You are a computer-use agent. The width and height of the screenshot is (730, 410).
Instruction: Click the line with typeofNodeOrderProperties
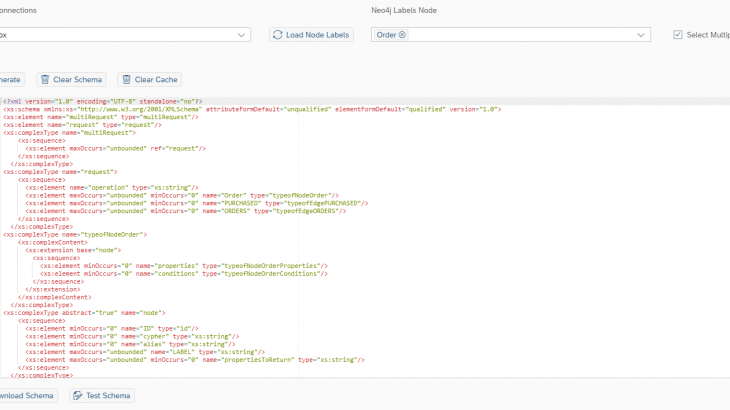tap(184, 266)
